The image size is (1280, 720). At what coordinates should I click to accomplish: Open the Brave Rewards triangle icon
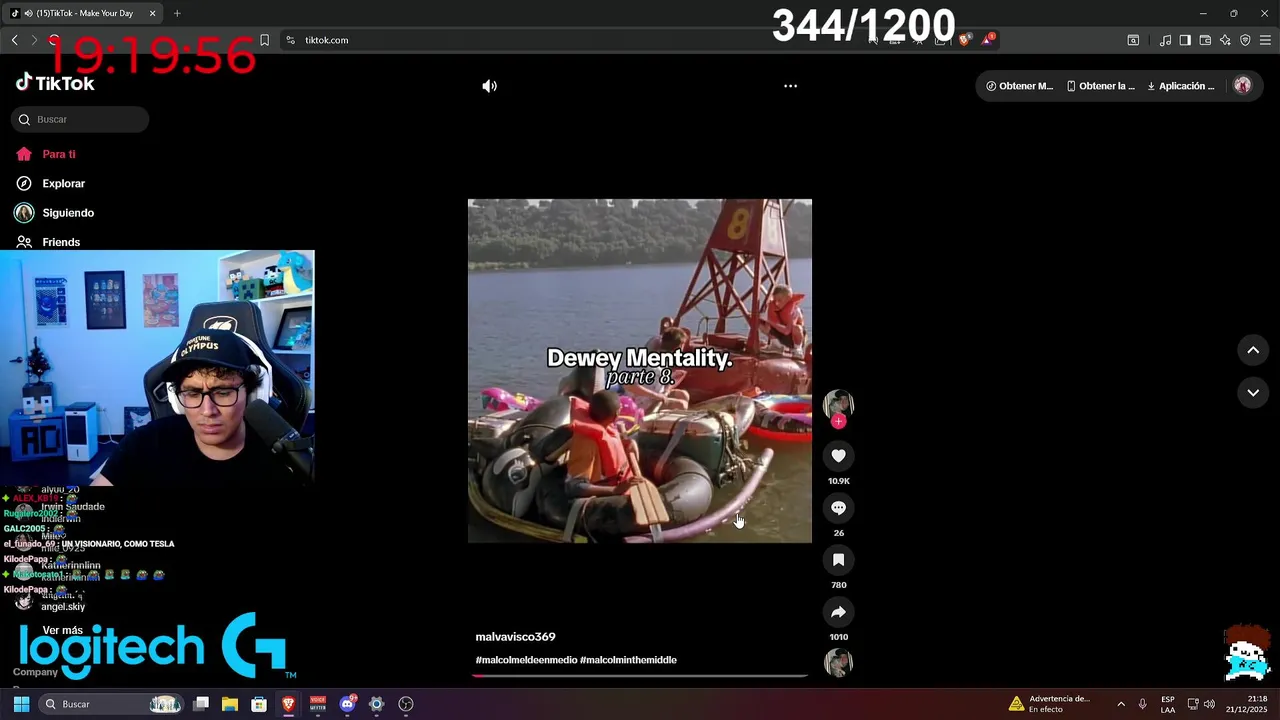[x=988, y=40]
